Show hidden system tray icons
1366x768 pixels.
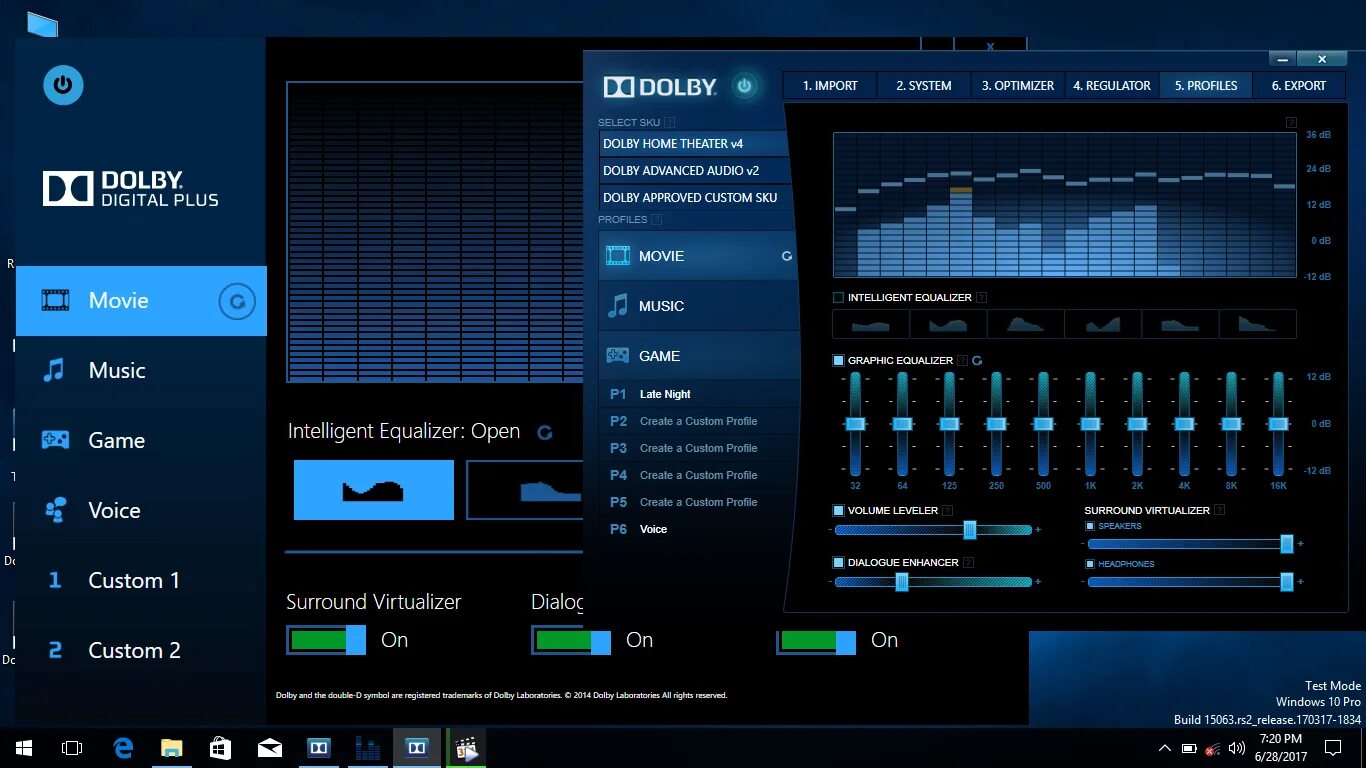1164,748
